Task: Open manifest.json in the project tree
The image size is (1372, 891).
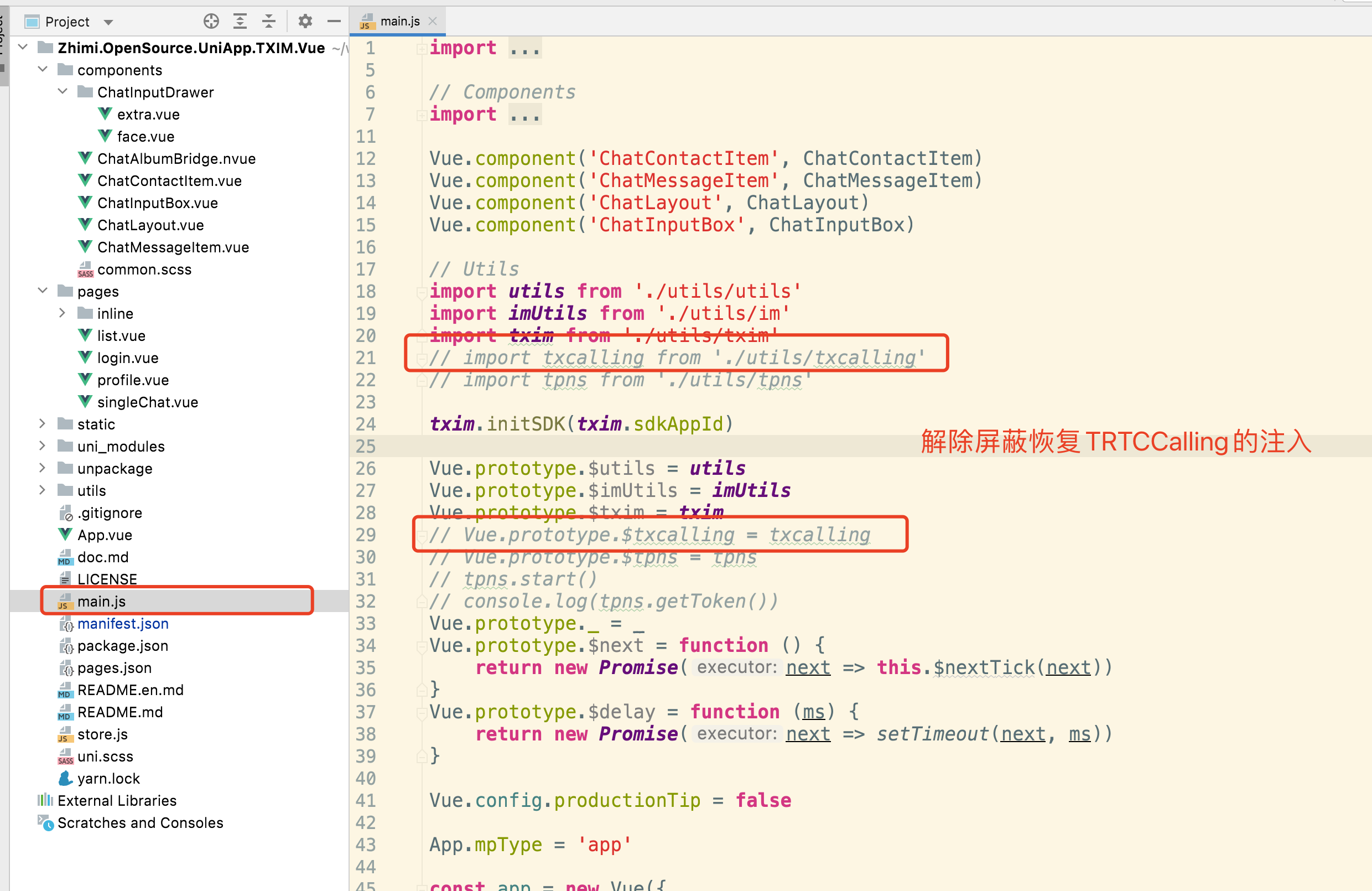Action: (123, 623)
